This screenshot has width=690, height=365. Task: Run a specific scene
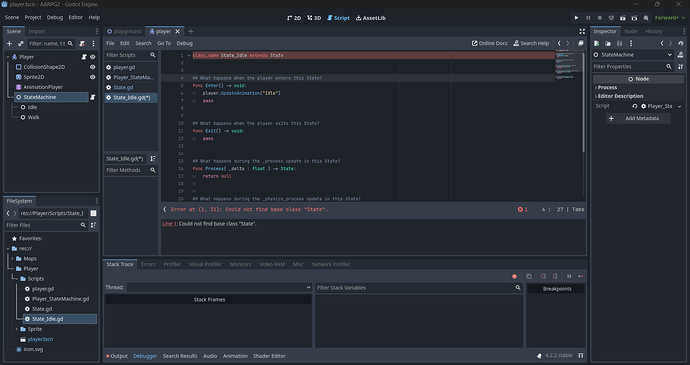click(x=634, y=18)
